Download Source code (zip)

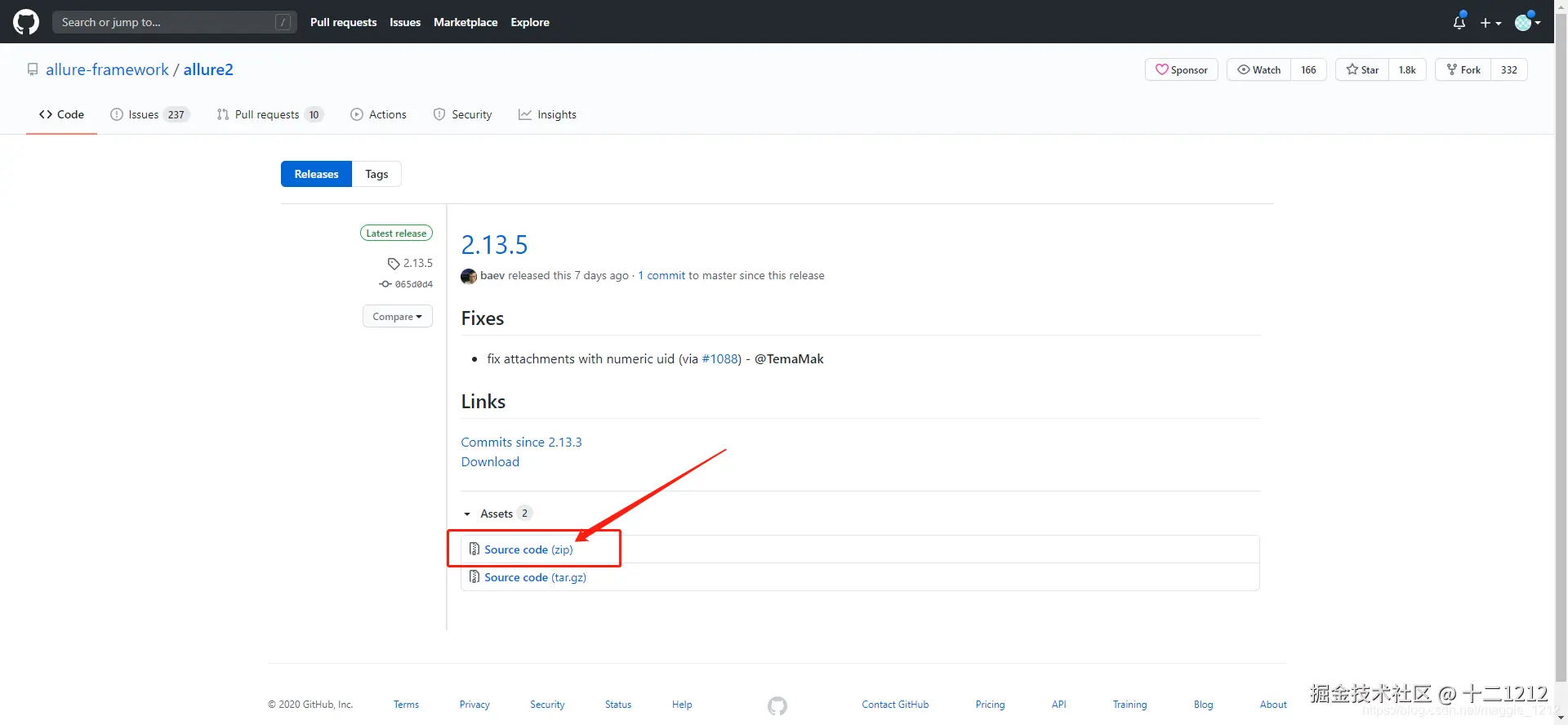(x=528, y=549)
